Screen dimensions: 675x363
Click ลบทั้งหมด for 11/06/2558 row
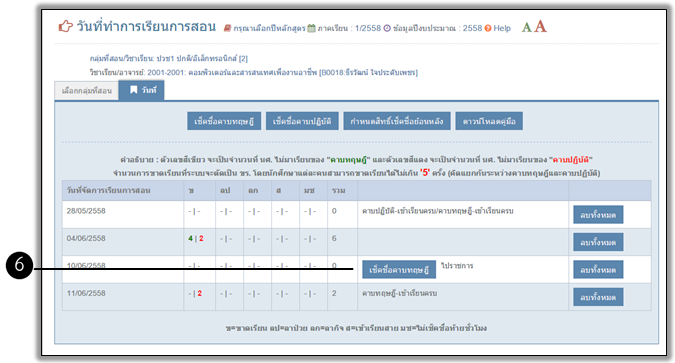click(x=598, y=297)
